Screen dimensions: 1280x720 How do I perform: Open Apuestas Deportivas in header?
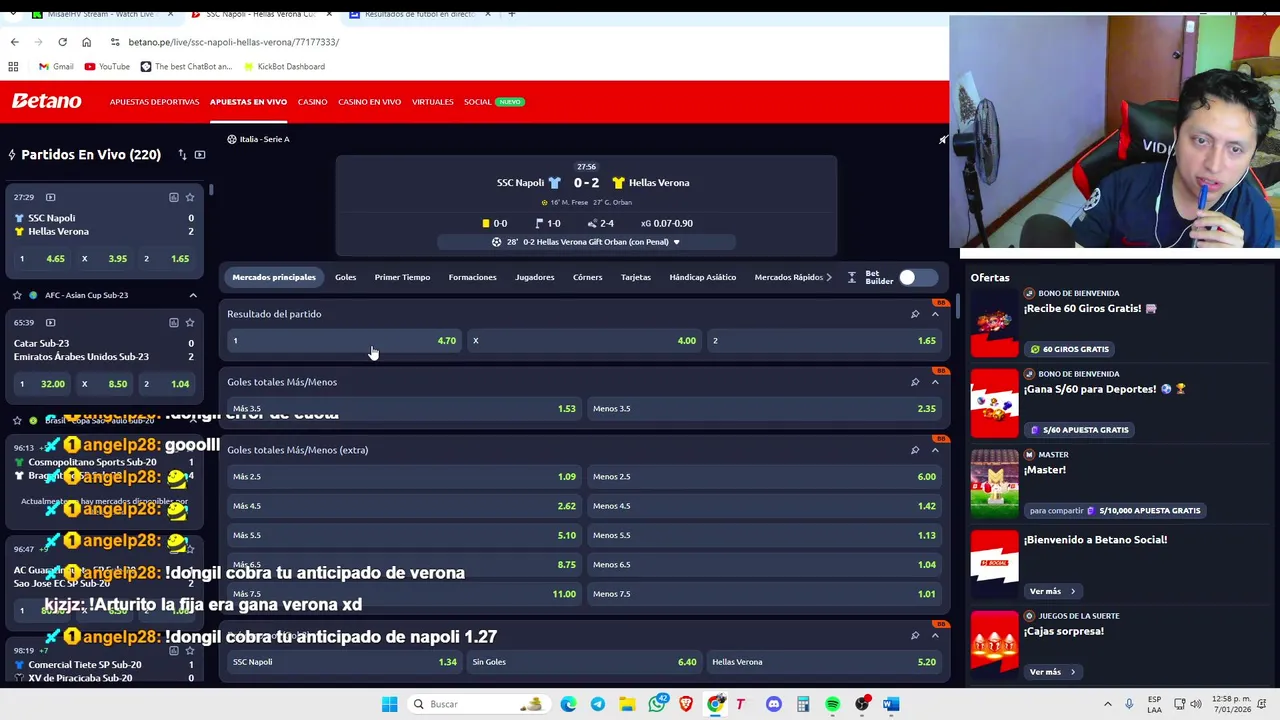[154, 102]
